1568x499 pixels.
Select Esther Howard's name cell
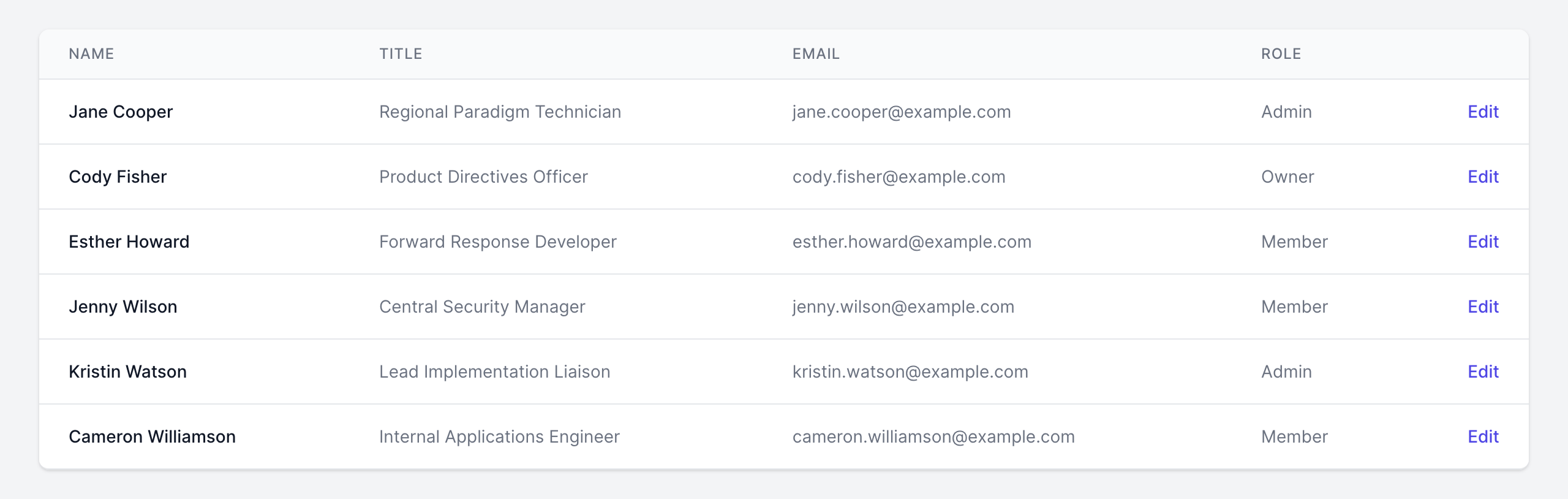coord(129,242)
